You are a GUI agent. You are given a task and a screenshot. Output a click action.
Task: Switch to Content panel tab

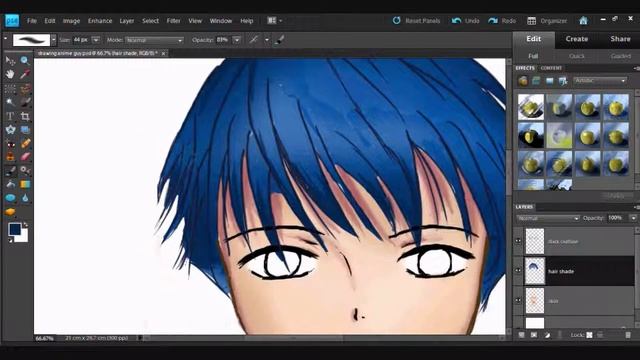click(x=551, y=68)
